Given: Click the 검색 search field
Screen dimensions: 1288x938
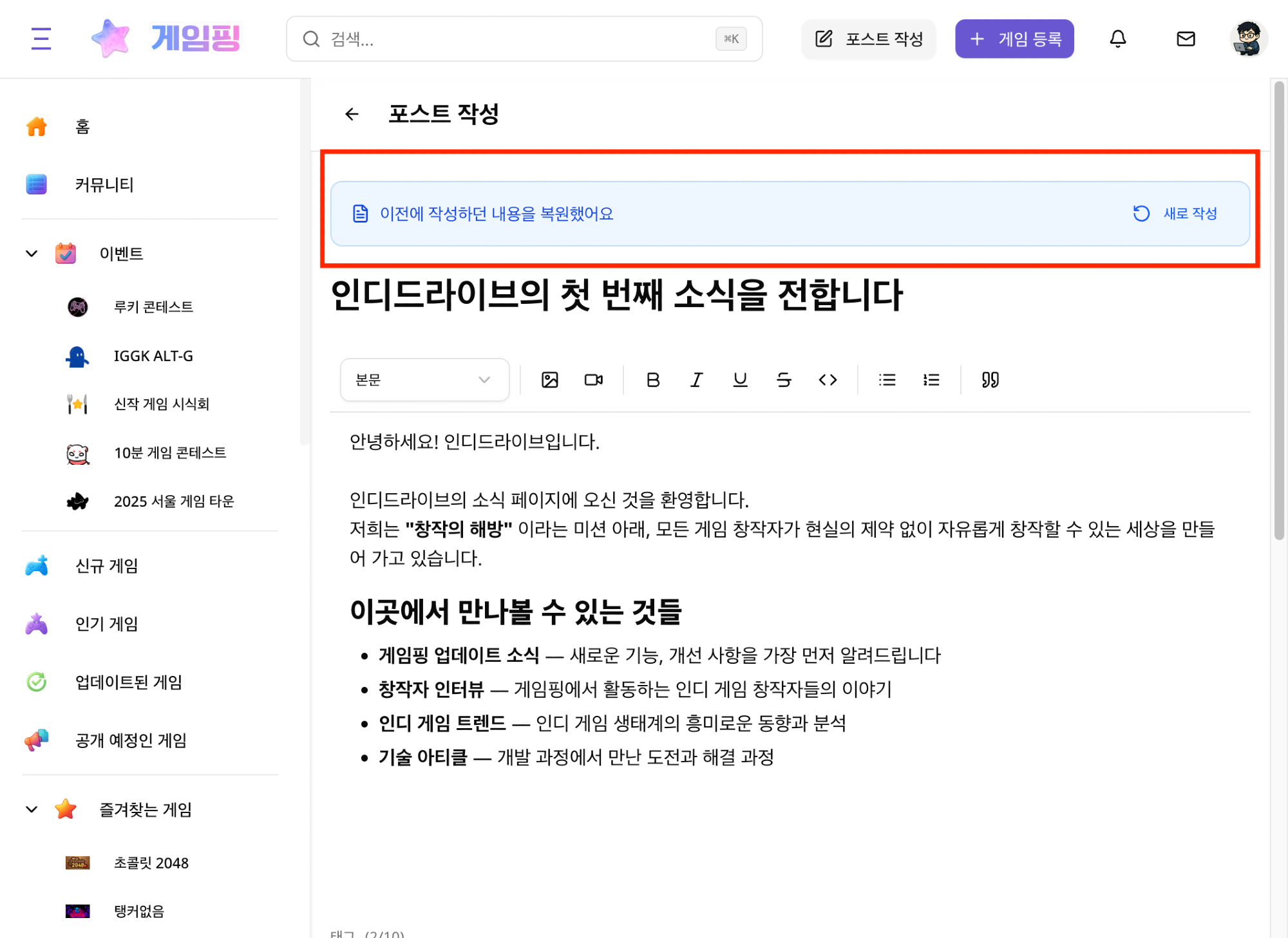Looking at the screenshot, I should 515,39.
